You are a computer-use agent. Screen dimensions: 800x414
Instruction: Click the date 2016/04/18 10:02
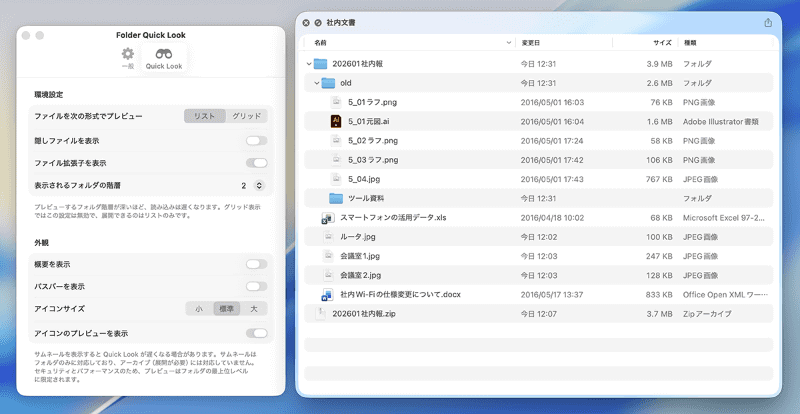[x=552, y=217]
